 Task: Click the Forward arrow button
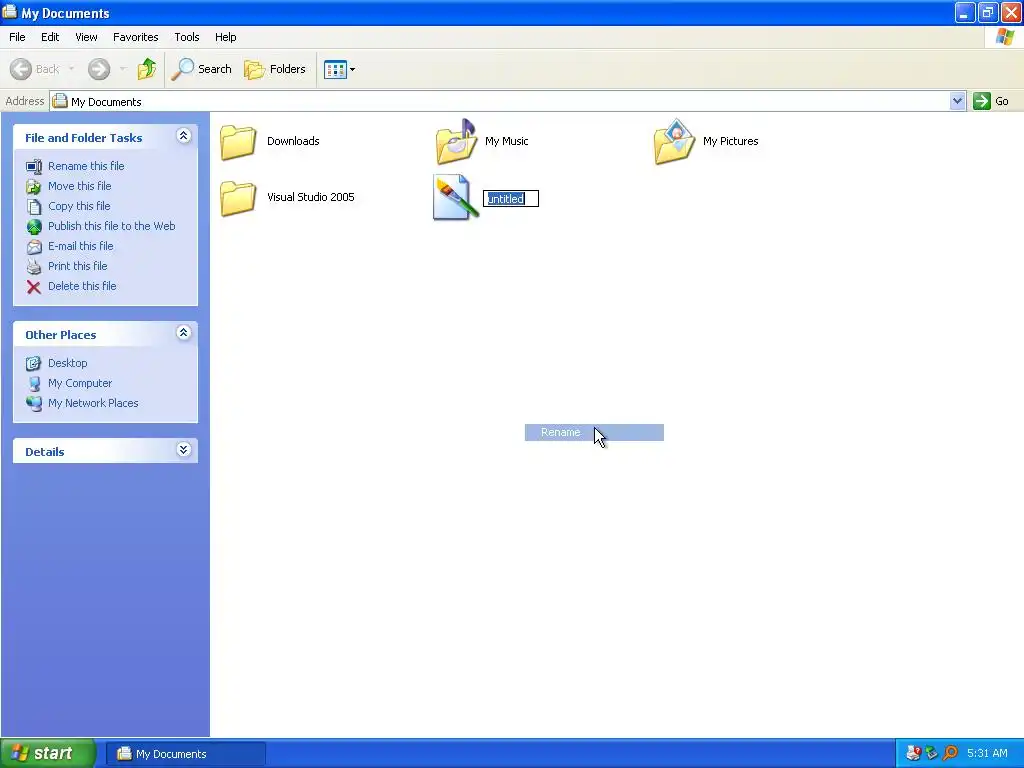[99, 69]
